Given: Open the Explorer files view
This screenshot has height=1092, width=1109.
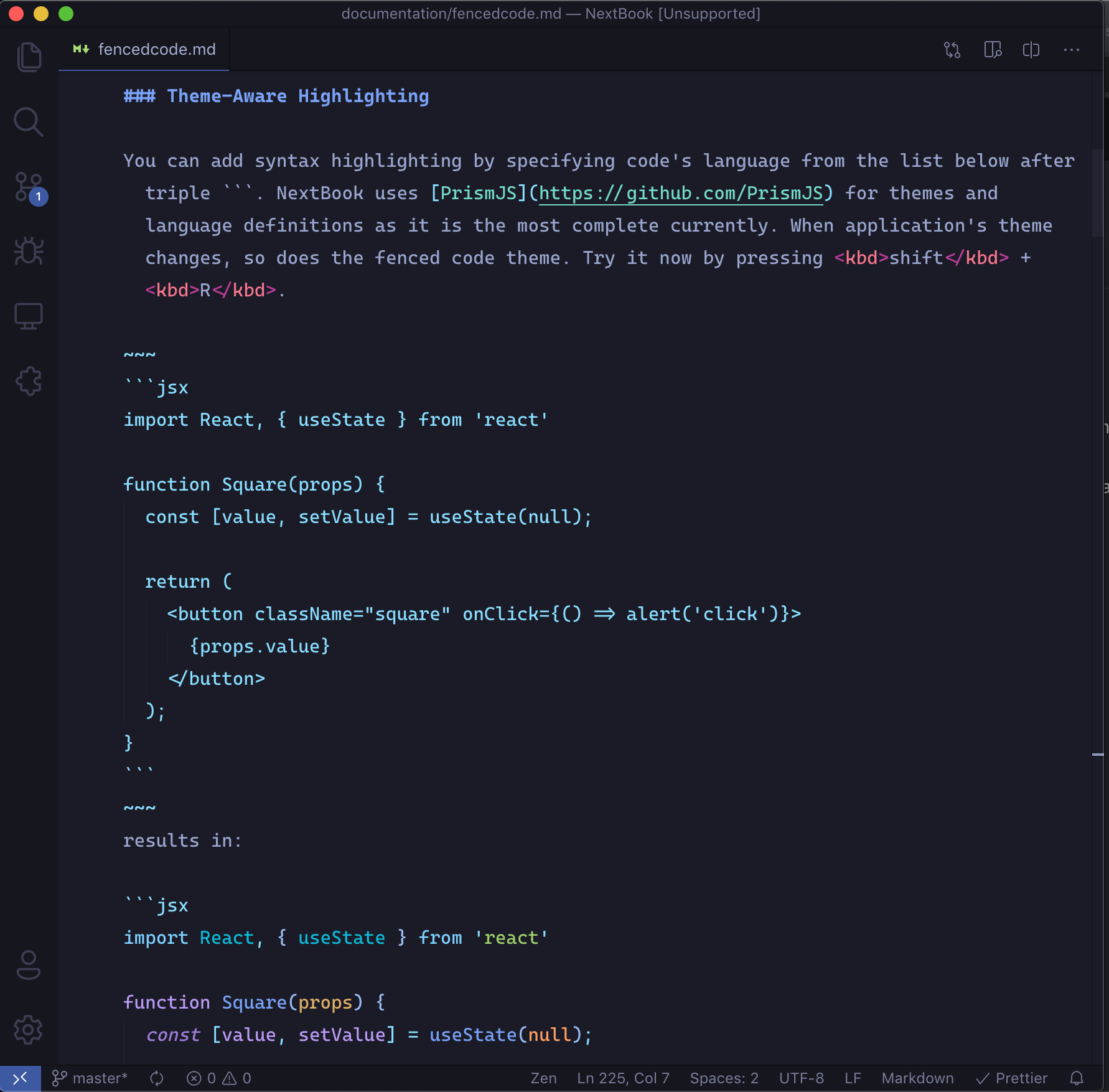Looking at the screenshot, I should tap(29, 57).
